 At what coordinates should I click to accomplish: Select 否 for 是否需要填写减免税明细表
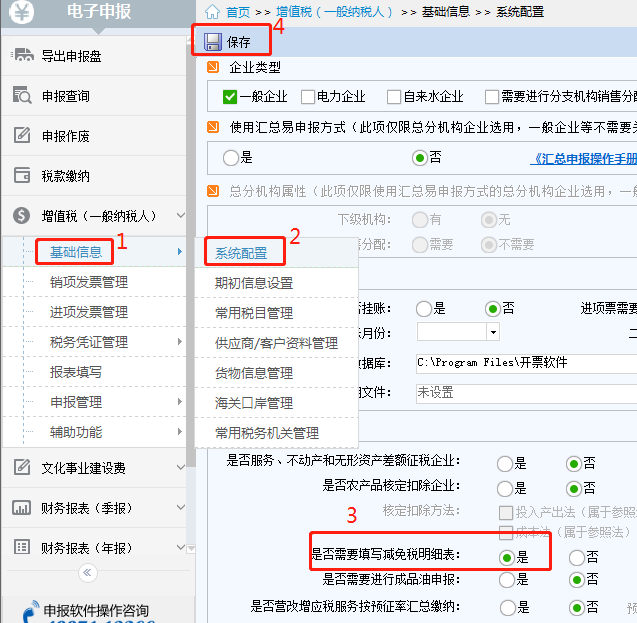pos(577,558)
